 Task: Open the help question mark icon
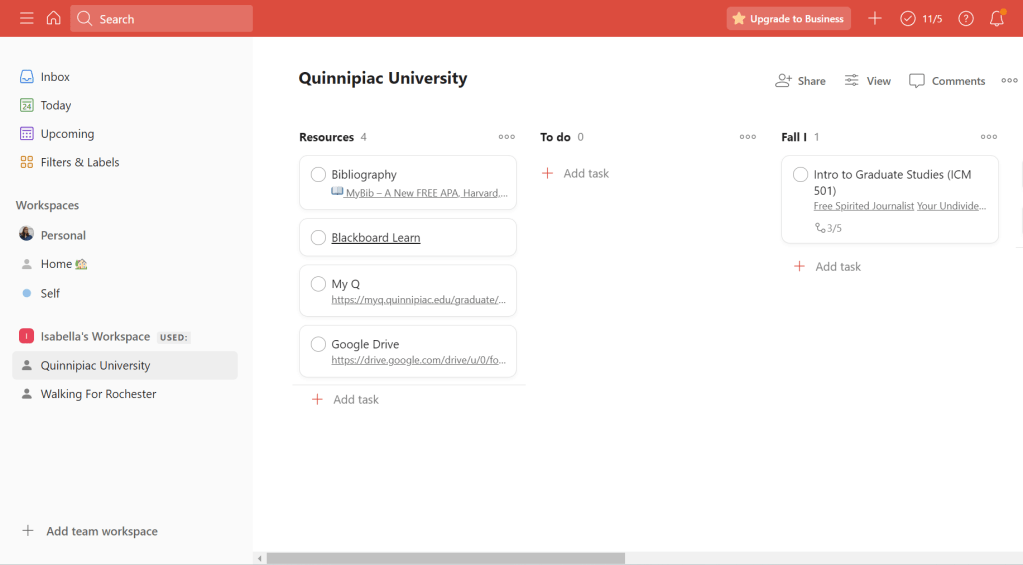coord(966,19)
